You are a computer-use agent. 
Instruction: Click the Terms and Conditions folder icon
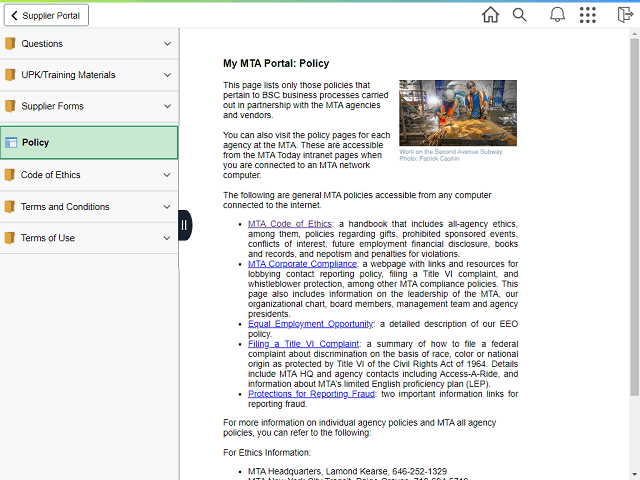(x=10, y=207)
